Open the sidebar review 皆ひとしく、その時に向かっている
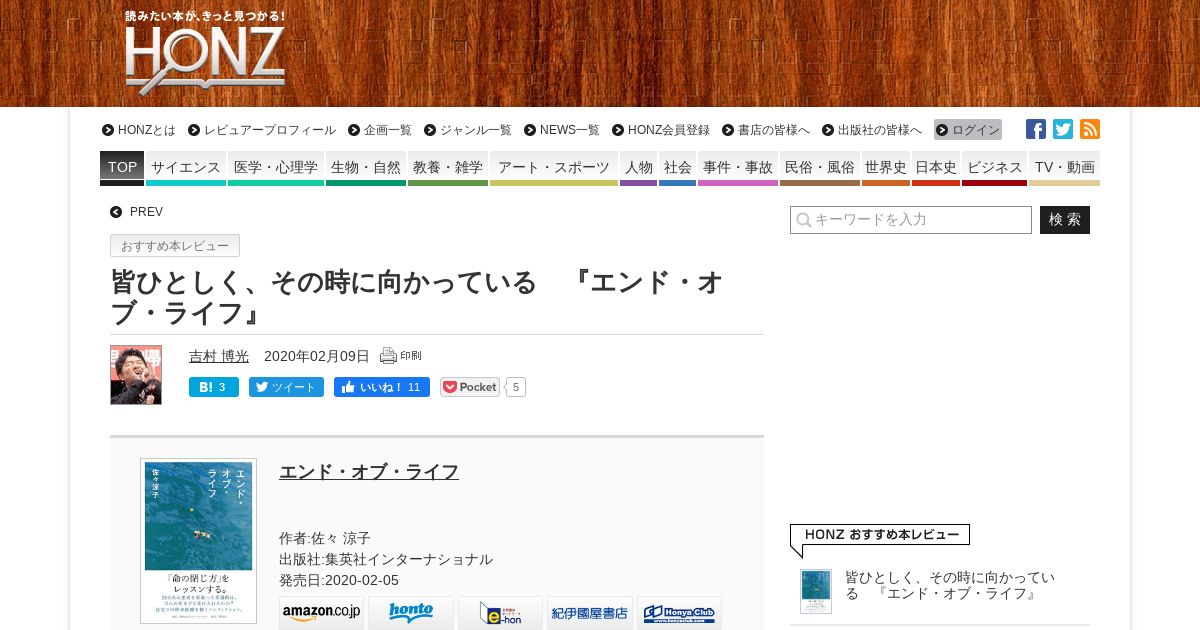Screen dimensions: 1200x630 pos(950,585)
